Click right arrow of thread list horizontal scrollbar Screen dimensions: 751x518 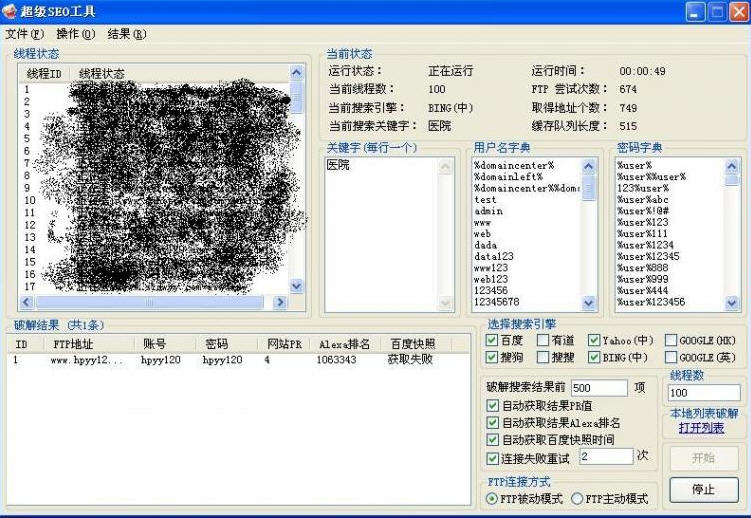coord(280,302)
